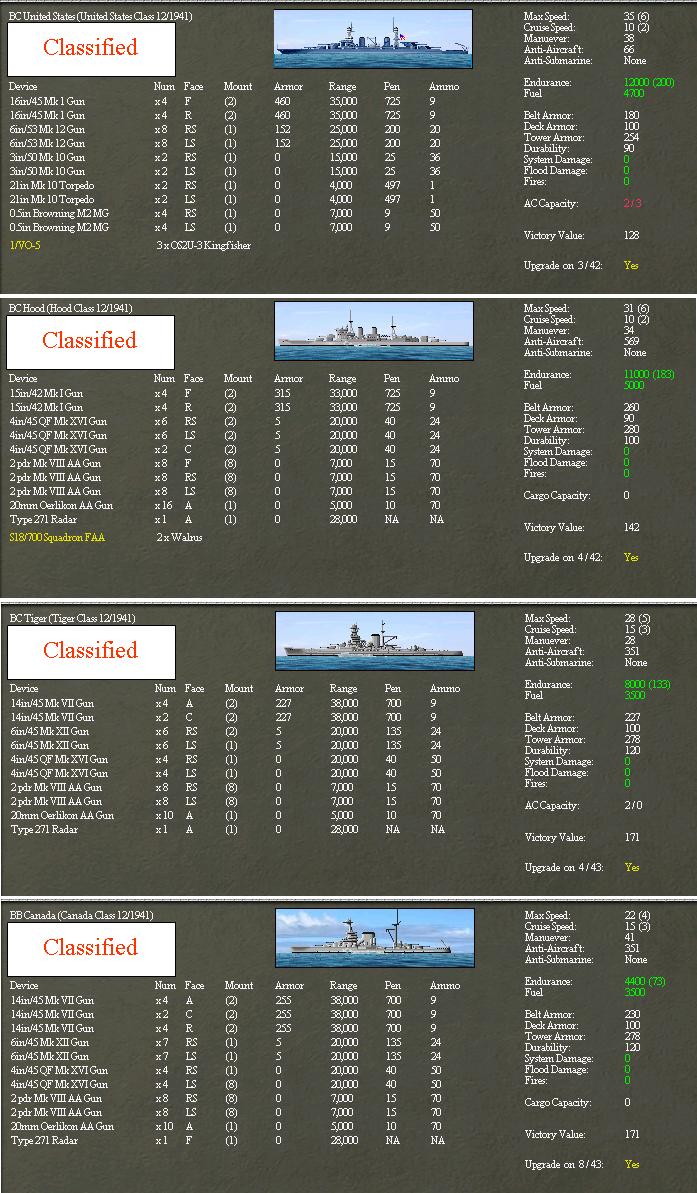The image size is (697, 1193).
Task: Click United States Tower Armor value 254
Action: [632, 138]
